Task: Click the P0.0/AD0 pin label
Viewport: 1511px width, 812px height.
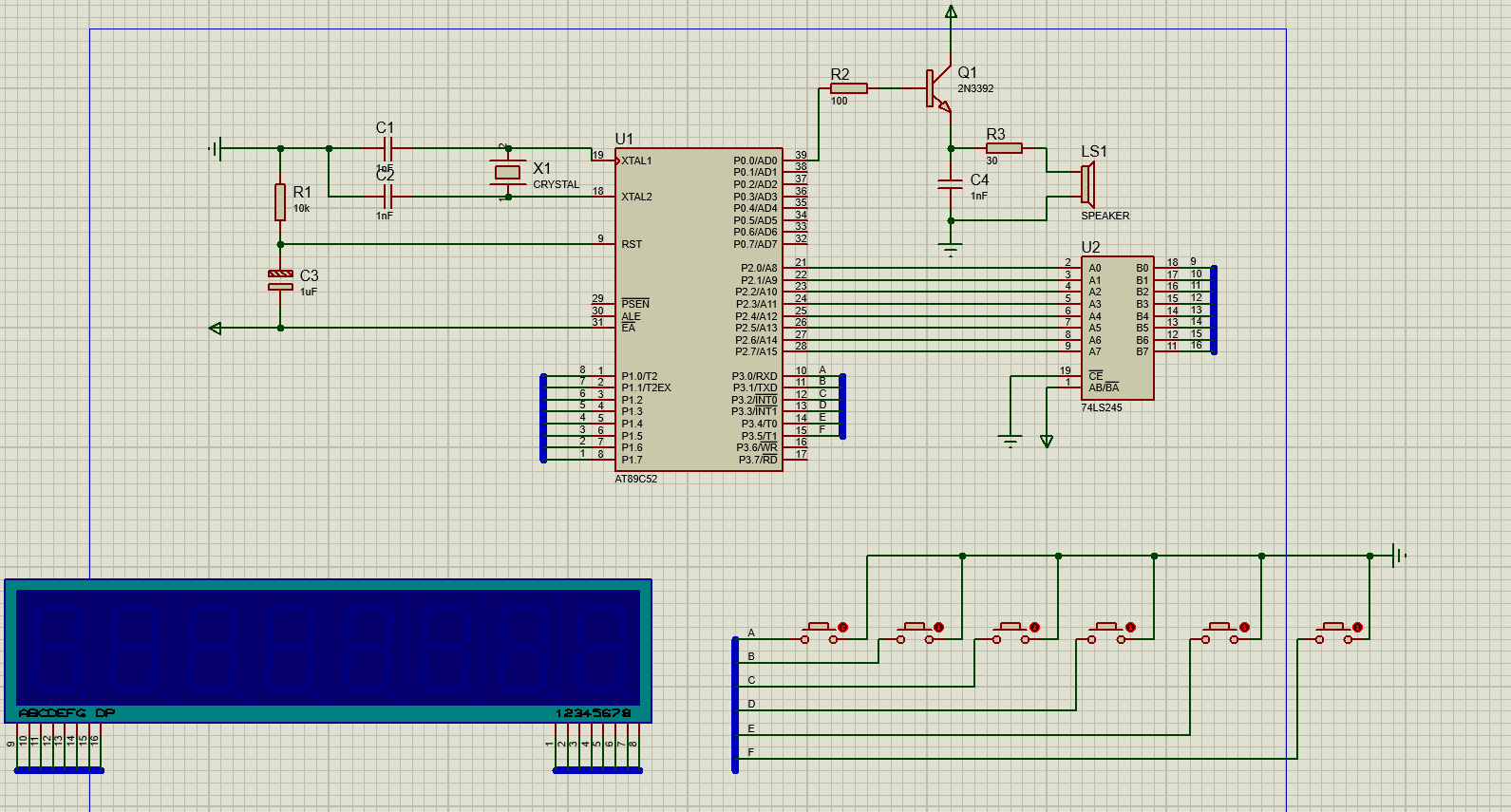Action: 755,161
